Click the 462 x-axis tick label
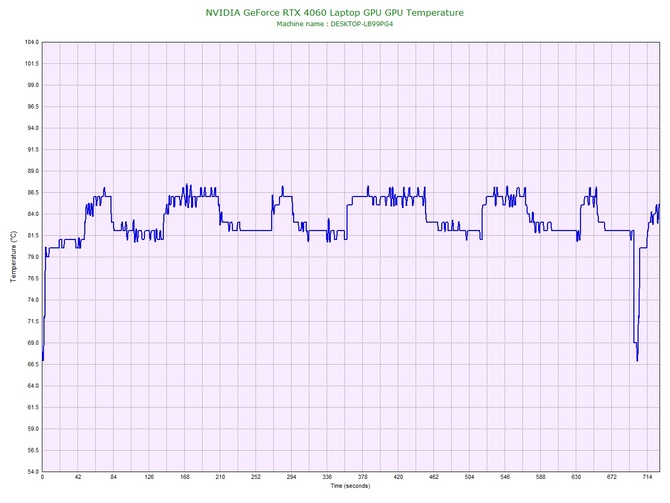Screen dimensions: 670x503 tap(434, 477)
